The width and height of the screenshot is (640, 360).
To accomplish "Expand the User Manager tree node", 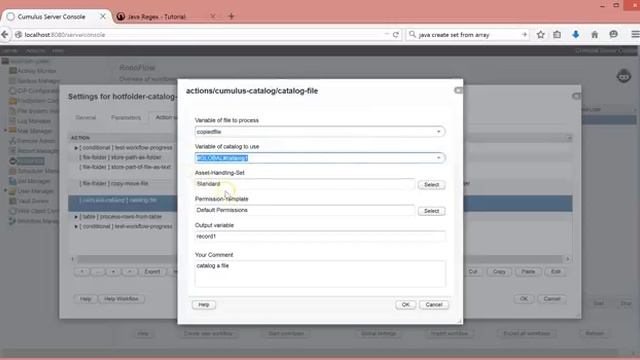I will pos(5,191).
